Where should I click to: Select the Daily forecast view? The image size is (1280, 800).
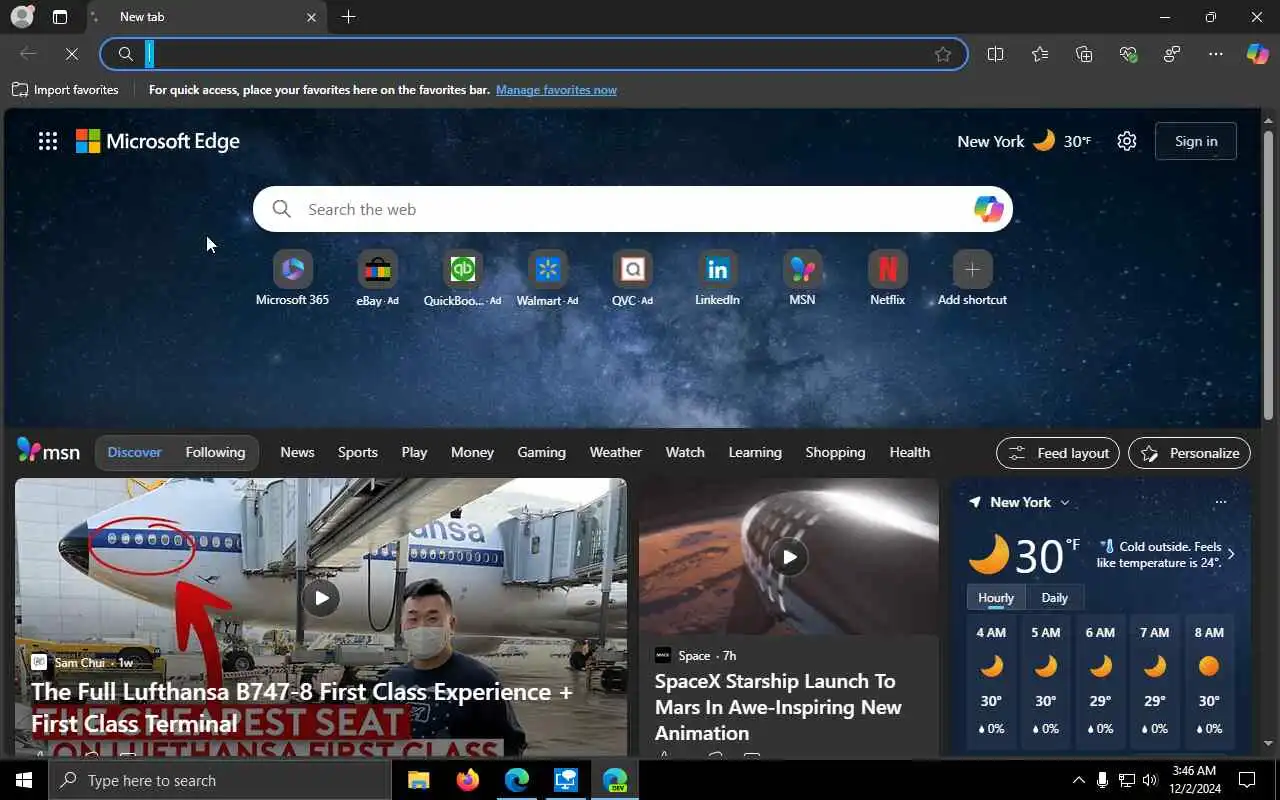point(1054,598)
